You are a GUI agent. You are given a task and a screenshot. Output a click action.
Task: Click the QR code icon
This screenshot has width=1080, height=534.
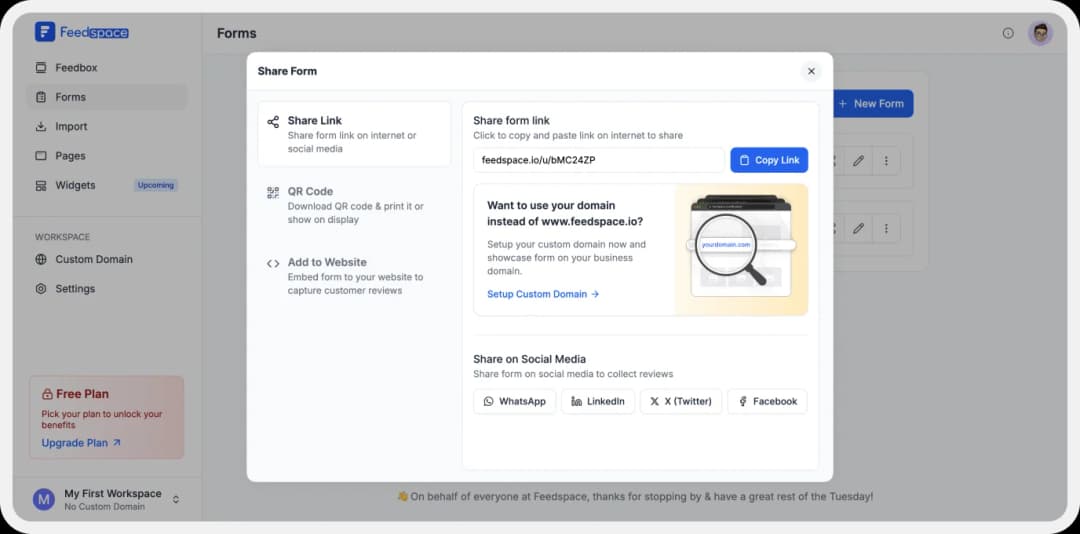coord(273,193)
